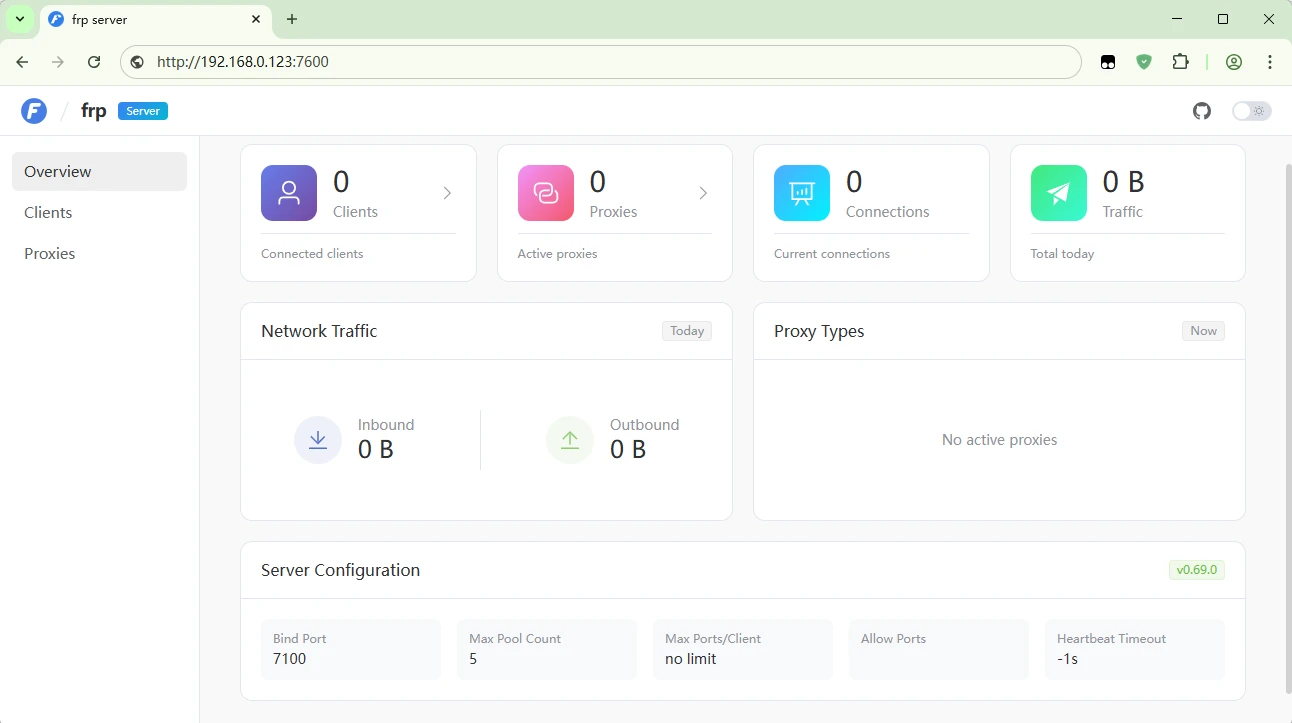Screen dimensions: 1292x723
Task: Click the frp title text in header
Action: point(93,111)
